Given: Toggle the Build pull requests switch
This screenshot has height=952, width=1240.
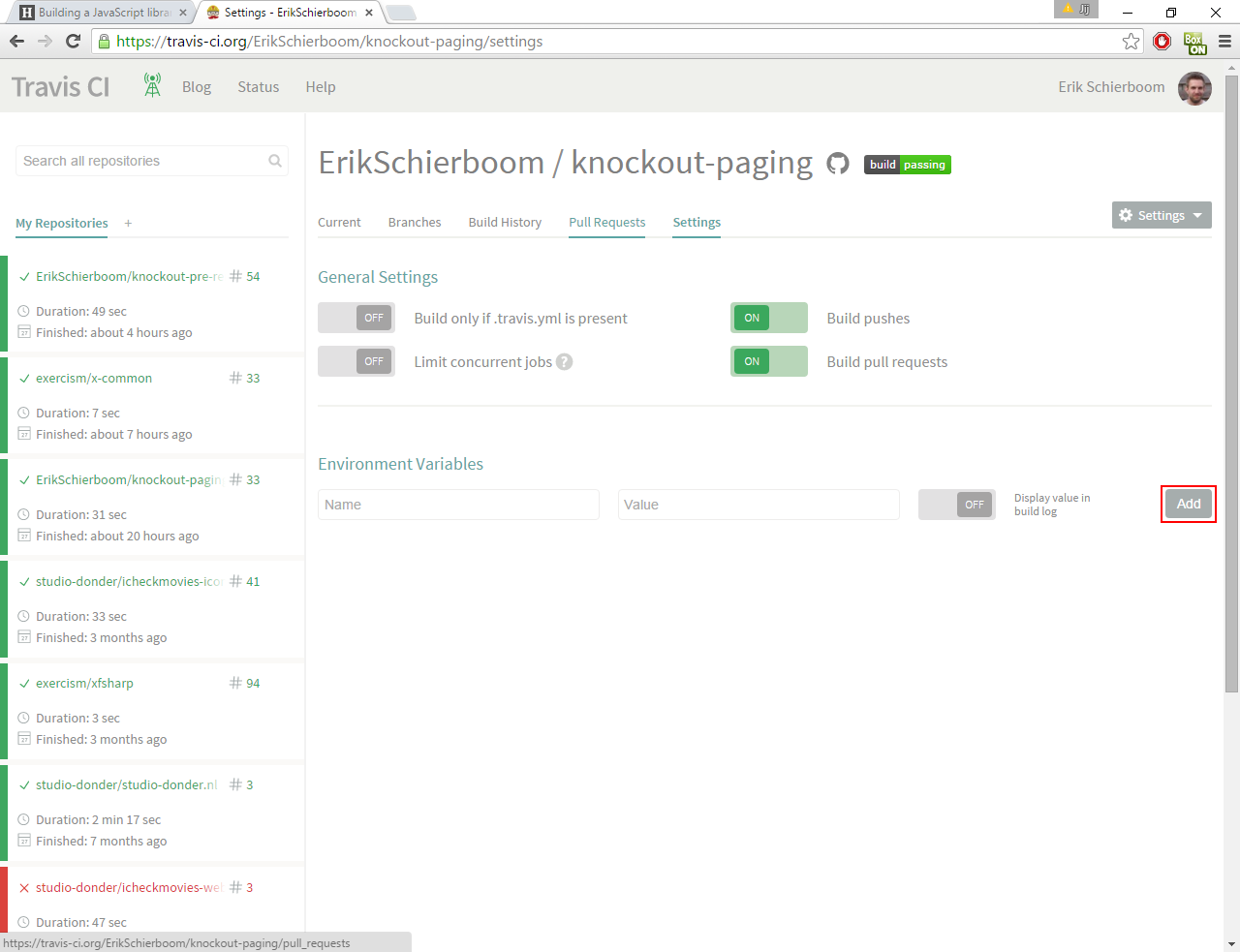Looking at the screenshot, I should 769,361.
